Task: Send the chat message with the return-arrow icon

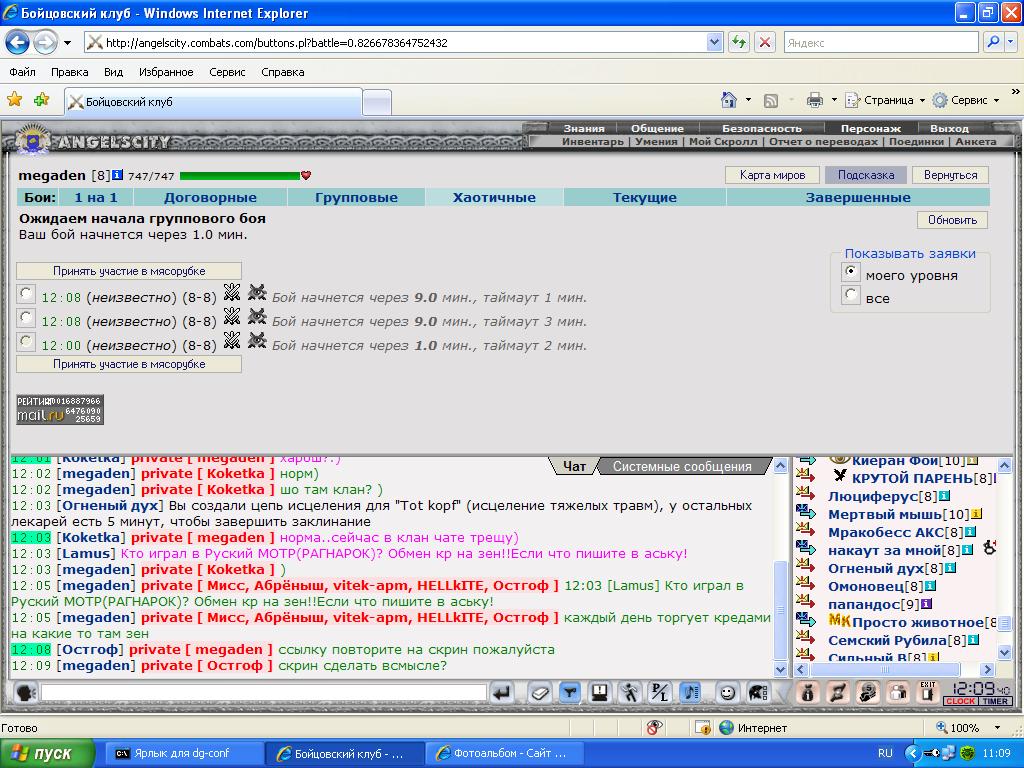Action: click(502, 692)
